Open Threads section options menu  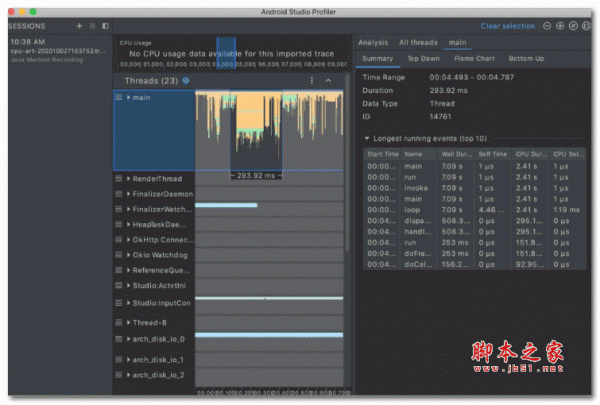click(x=311, y=80)
